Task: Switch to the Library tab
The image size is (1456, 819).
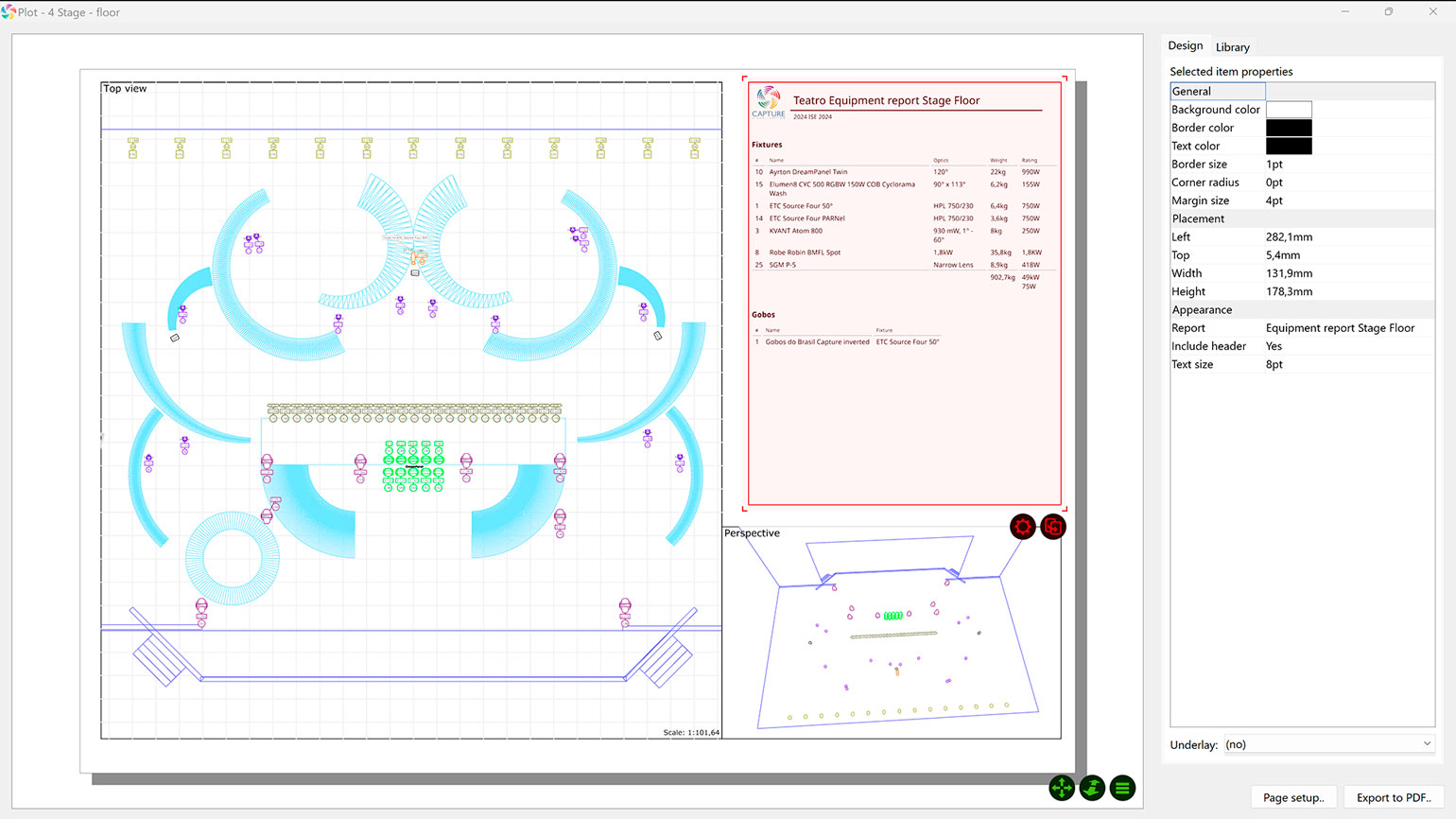Action: (x=1232, y=47)
